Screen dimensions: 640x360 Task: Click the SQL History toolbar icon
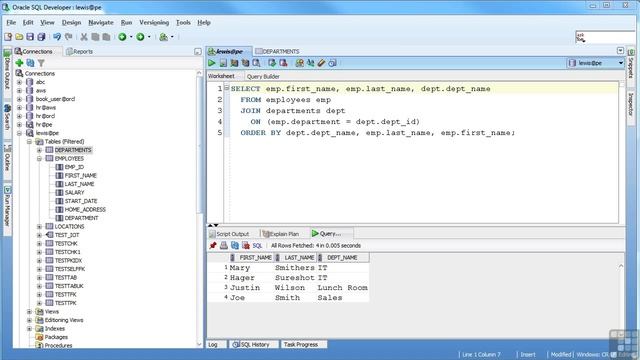[333, 63]
